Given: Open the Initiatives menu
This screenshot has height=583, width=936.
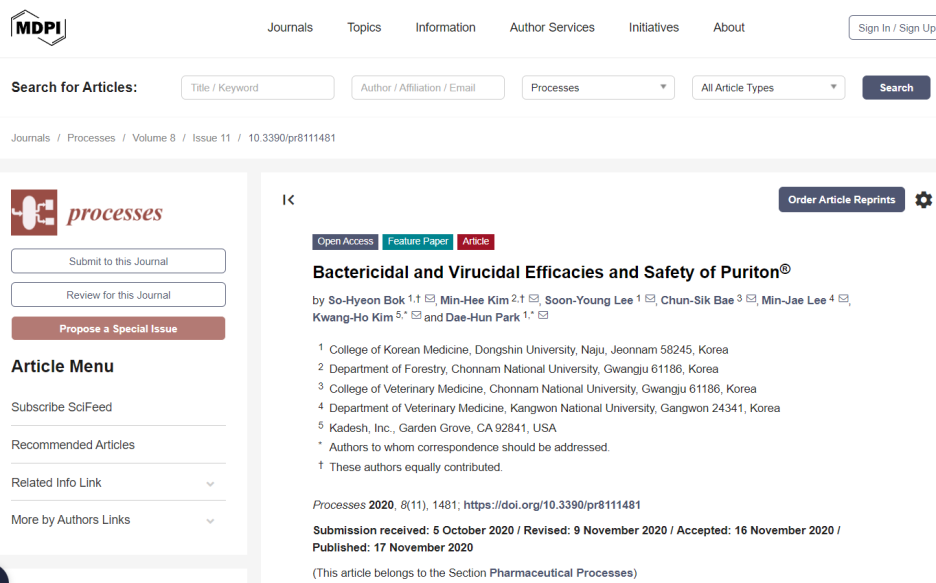Looking at the screenshot, I should 654,27.
